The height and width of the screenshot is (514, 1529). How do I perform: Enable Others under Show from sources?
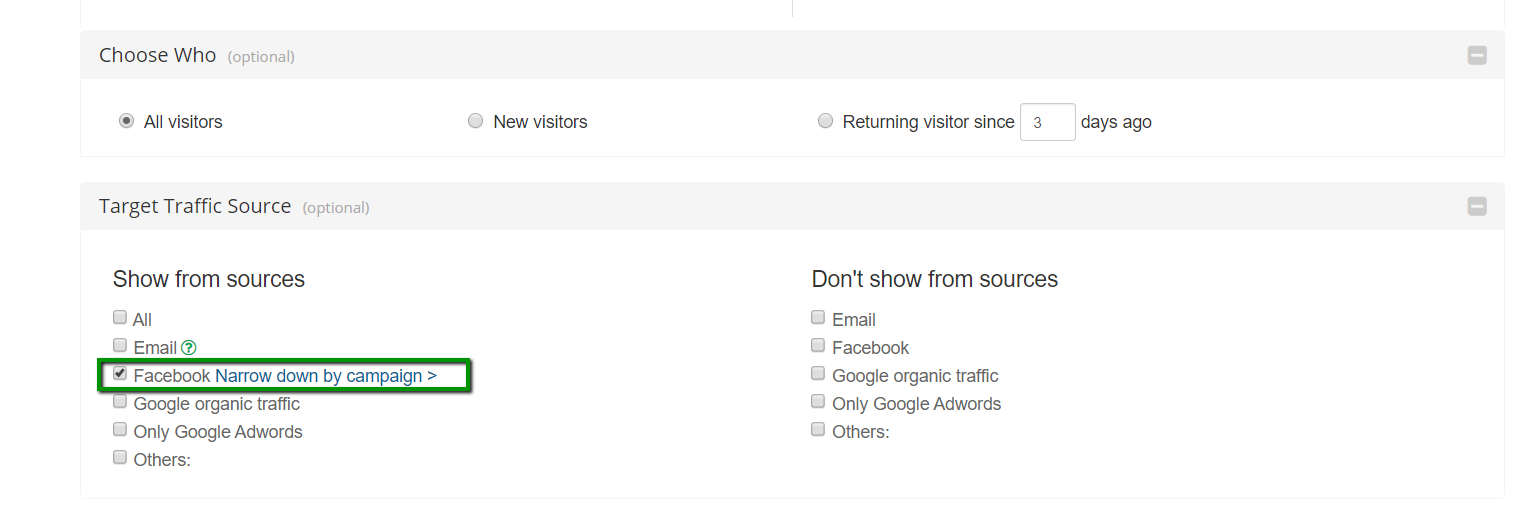pos(120,458)
